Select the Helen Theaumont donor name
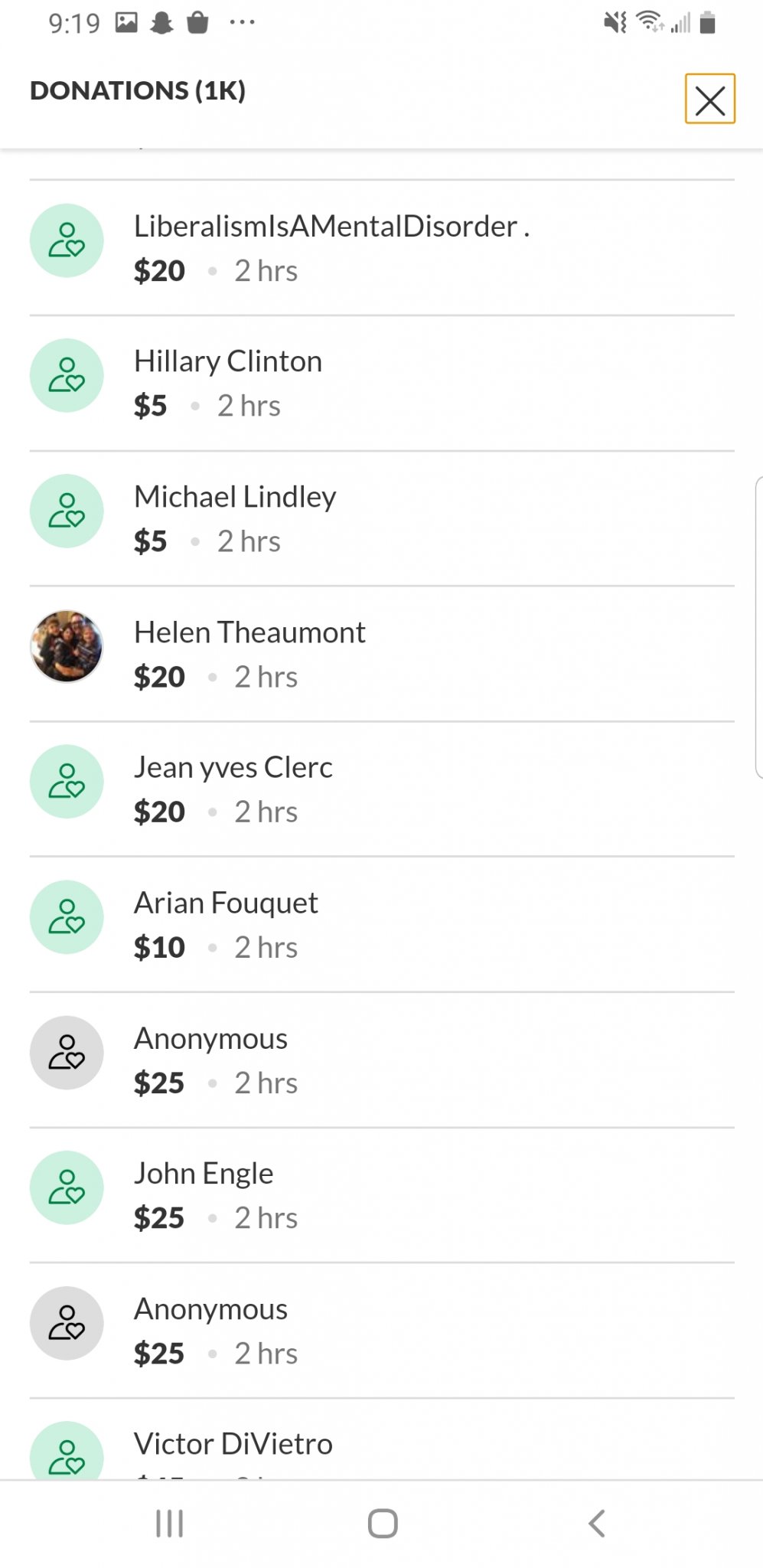Screen dimensions: 763x1568 tap(249, 632)
